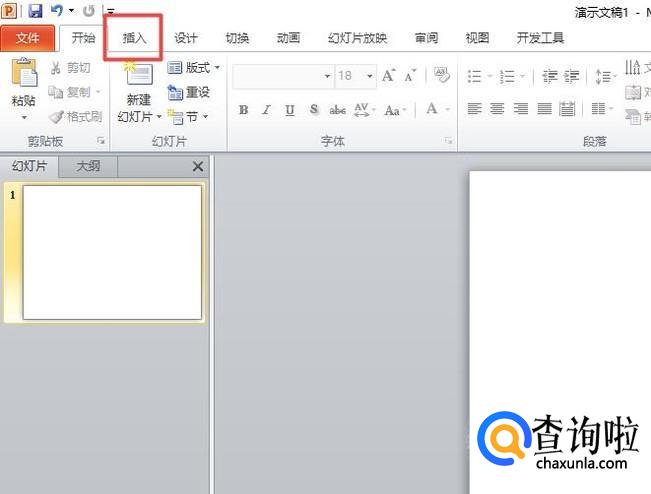The width and height of the screenshot is (651, 494).
Task: Toggle Italic formatting
Action: [266, 110]
